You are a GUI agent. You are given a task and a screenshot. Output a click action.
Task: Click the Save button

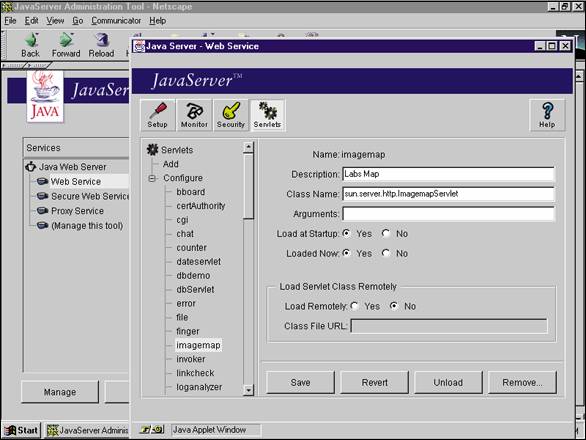pyautogui.click(x=300, y=382)
